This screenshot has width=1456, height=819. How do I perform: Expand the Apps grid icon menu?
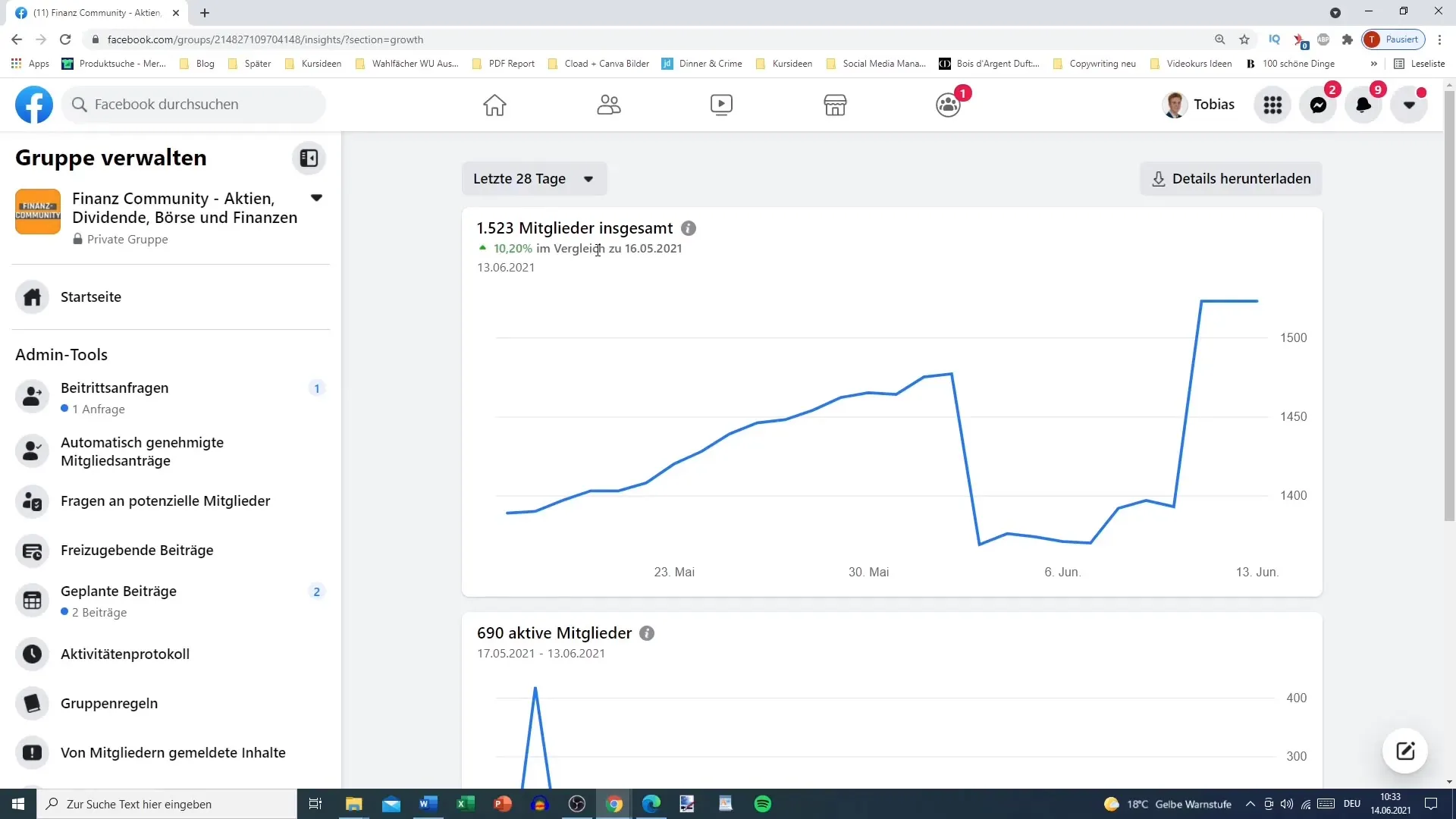click(x=1273, y=104)
